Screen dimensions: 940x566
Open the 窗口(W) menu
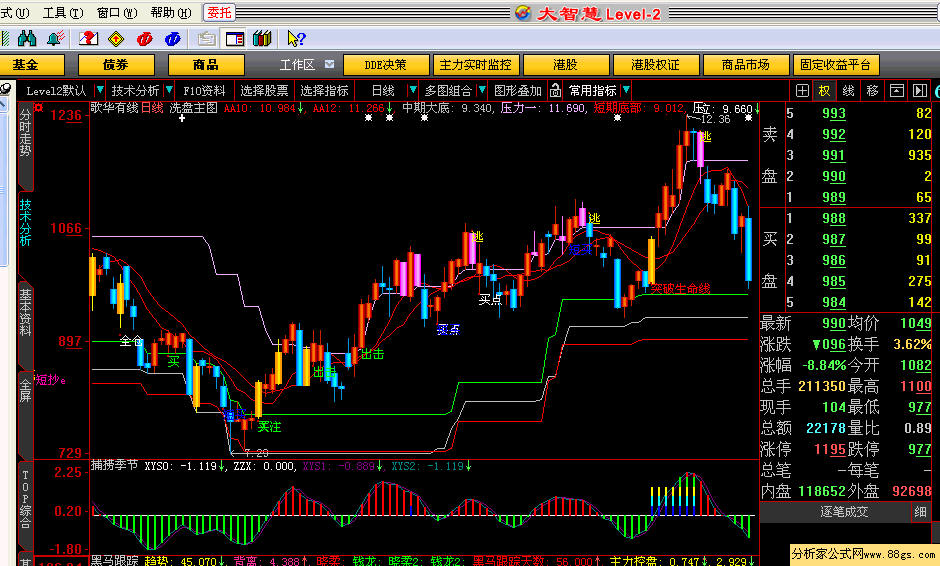[117, 13]
